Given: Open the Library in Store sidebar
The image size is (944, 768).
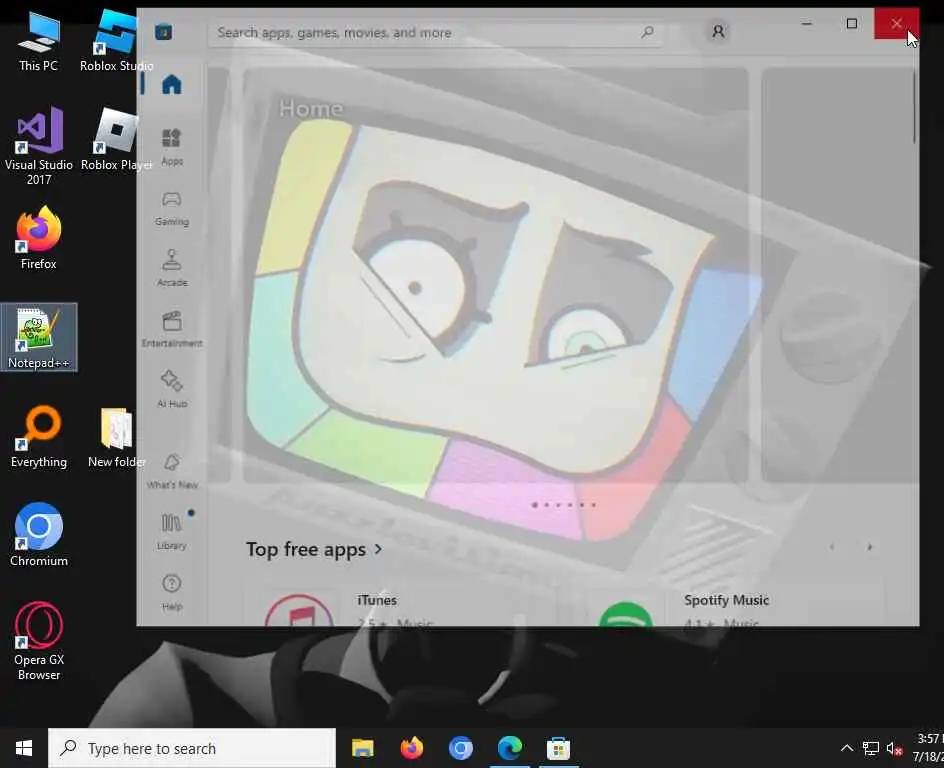Looking at the screenshot, I should point(172,531).
